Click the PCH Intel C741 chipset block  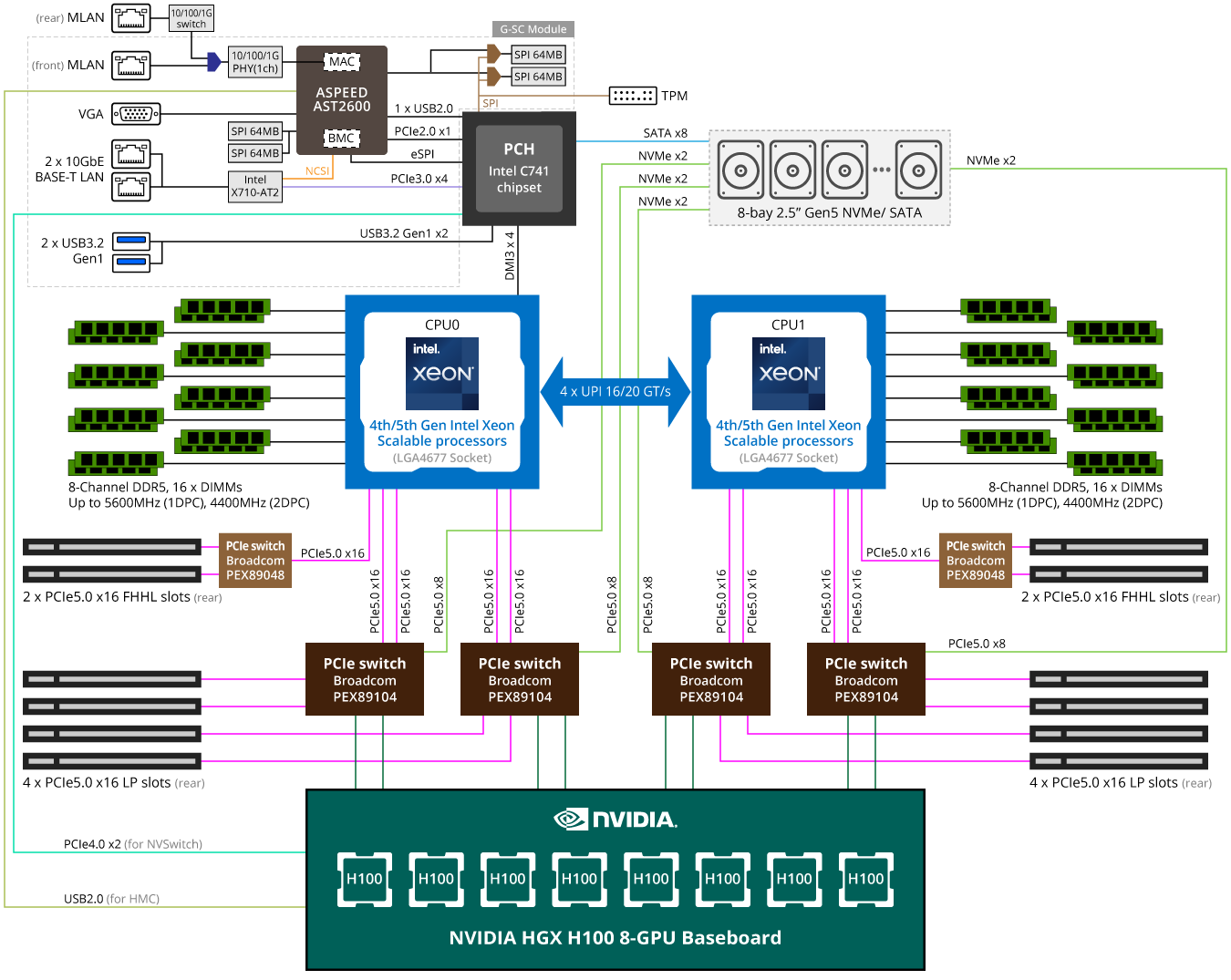pyautogui.click(x=519, y=169)
